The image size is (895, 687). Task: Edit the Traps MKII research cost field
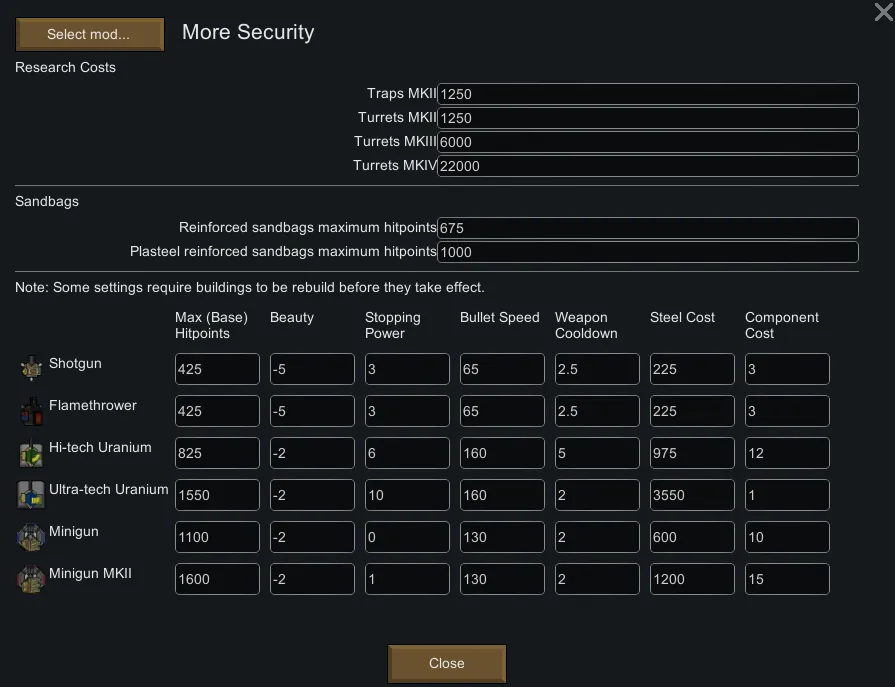(x=647, y=94)
